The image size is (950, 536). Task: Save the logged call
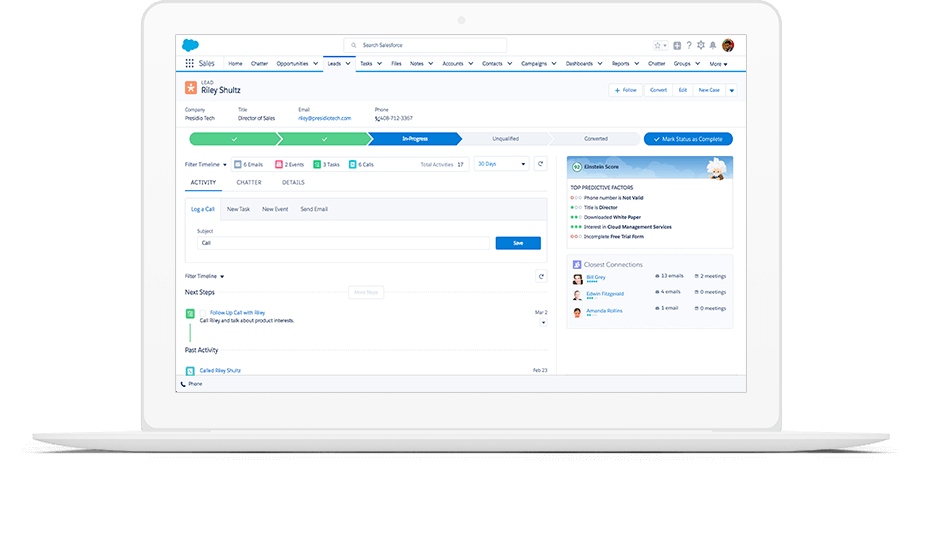click(518, 243)
